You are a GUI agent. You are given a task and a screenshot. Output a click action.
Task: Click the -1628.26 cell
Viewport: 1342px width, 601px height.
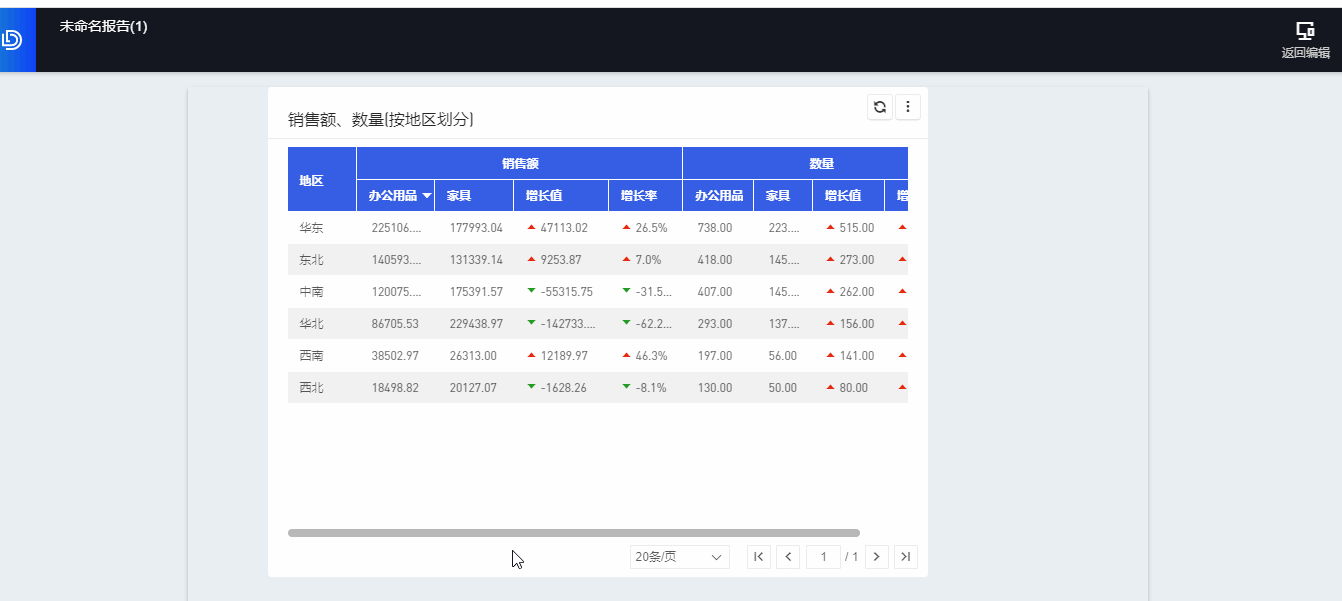(561, 388)
